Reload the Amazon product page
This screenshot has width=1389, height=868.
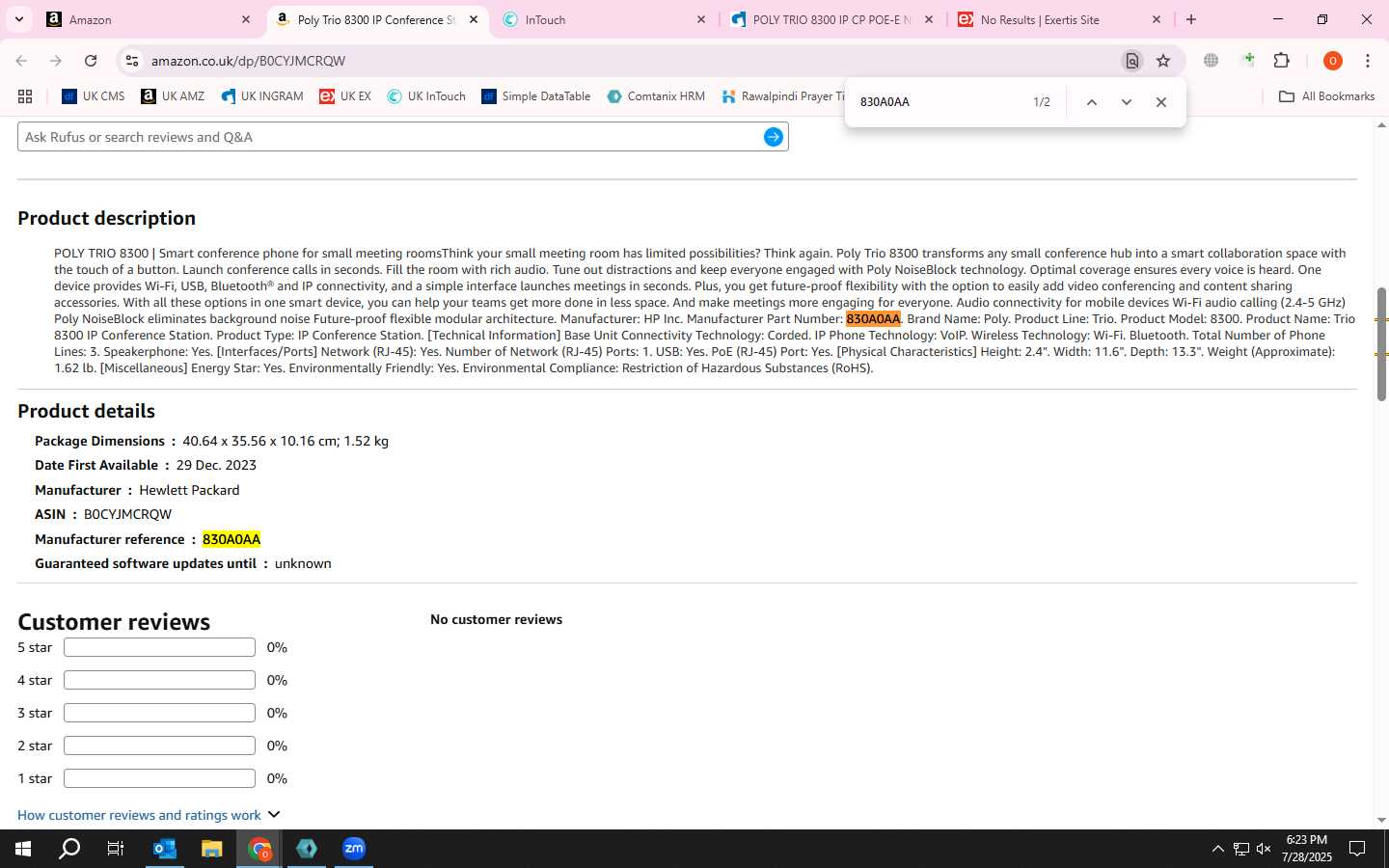[x=91, y=61]
